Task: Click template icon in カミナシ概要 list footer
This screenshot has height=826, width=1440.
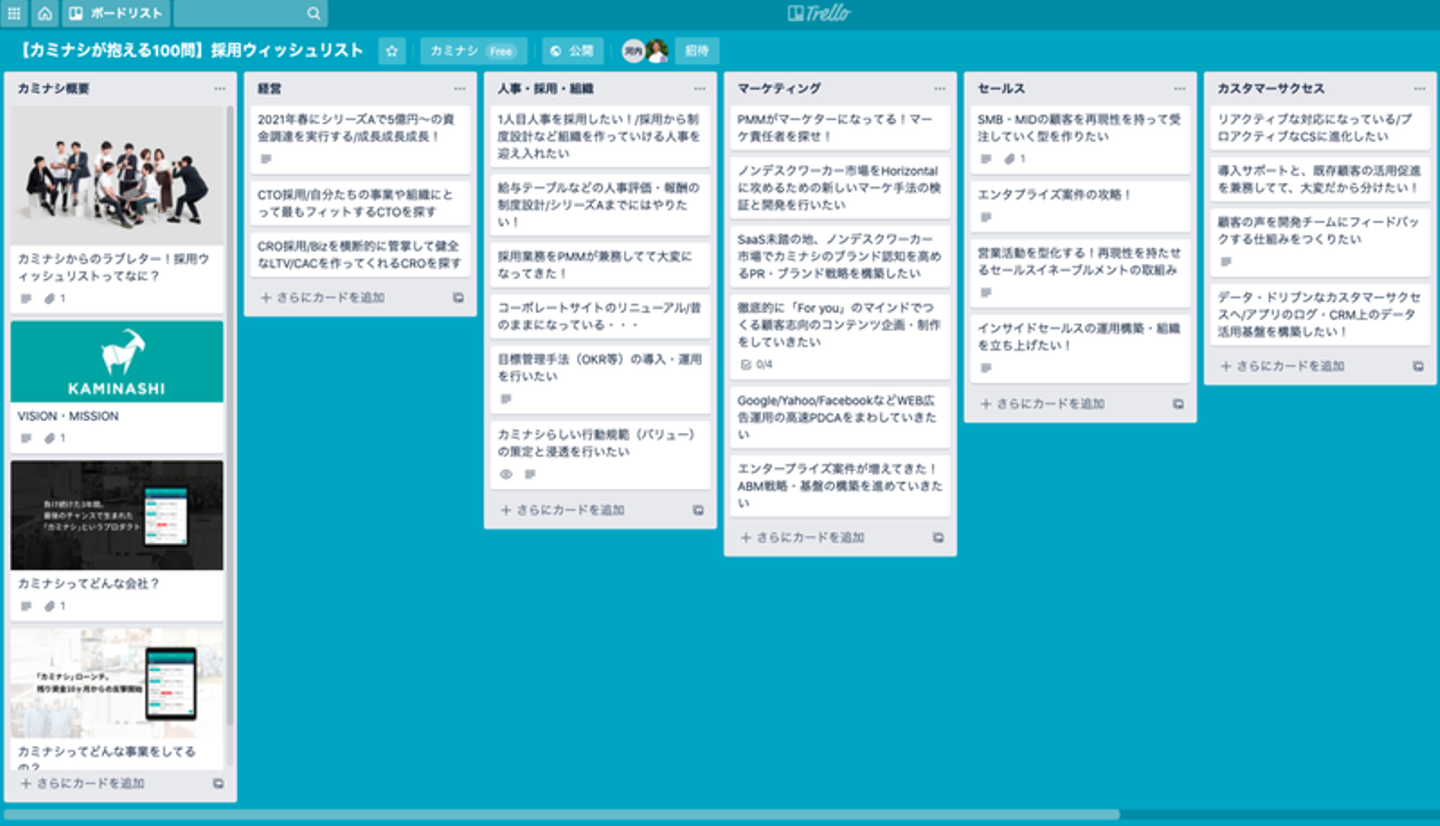Action: pyautogui.click(x=218, y=784)
